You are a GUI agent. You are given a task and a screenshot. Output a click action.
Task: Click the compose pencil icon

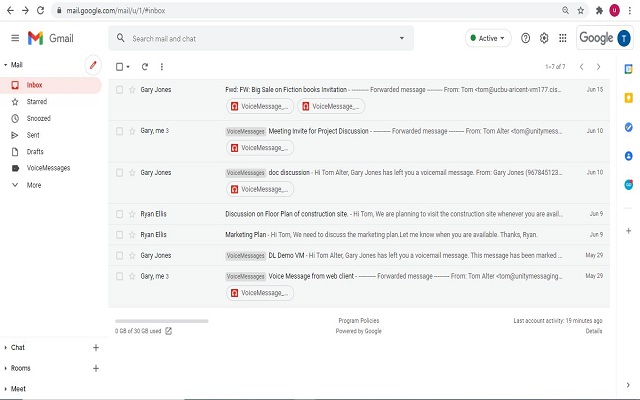point(93,65)
